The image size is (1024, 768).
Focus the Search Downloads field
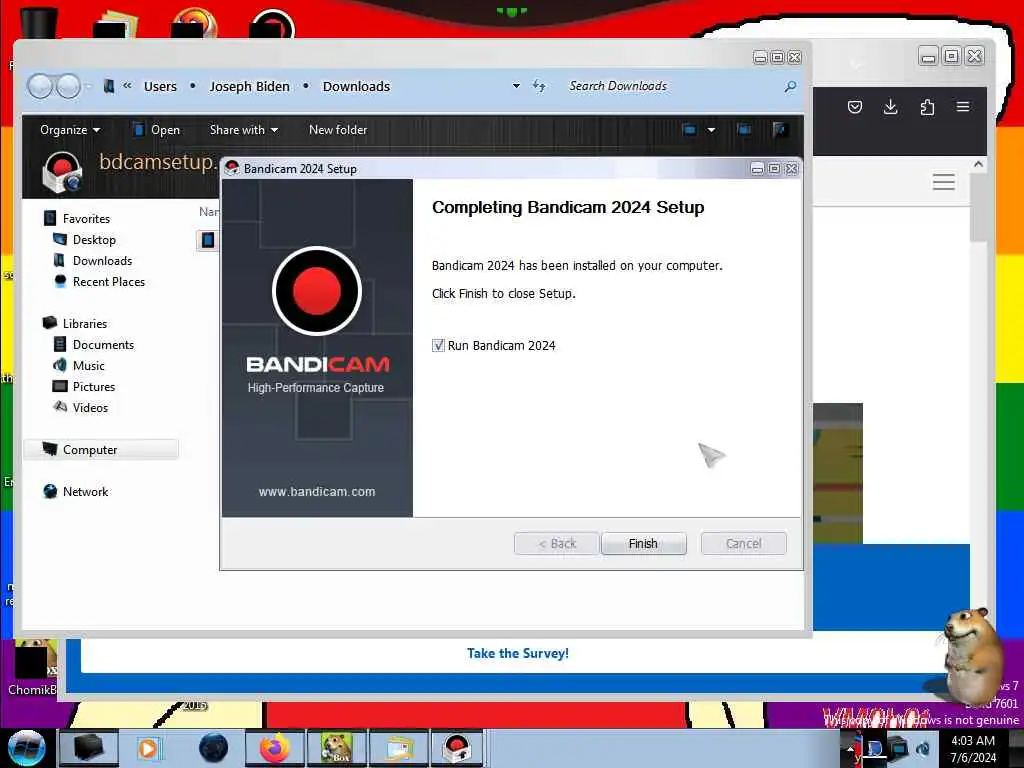(673, 86)
